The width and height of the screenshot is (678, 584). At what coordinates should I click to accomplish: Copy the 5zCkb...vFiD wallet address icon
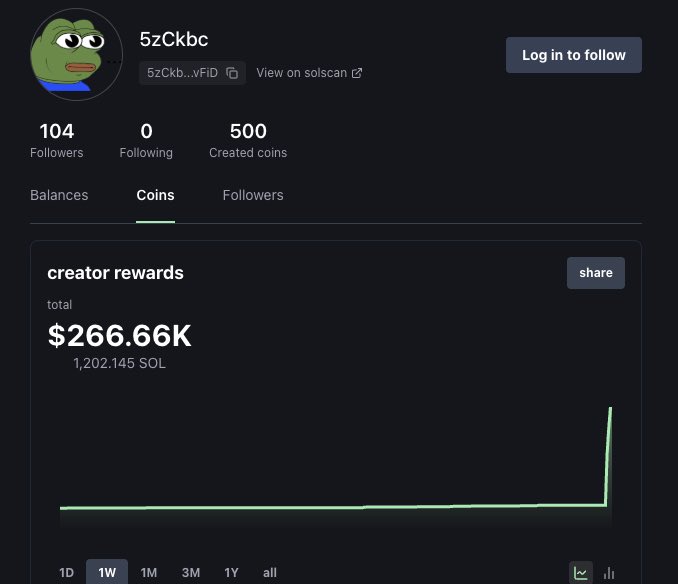tap(232, 73)
